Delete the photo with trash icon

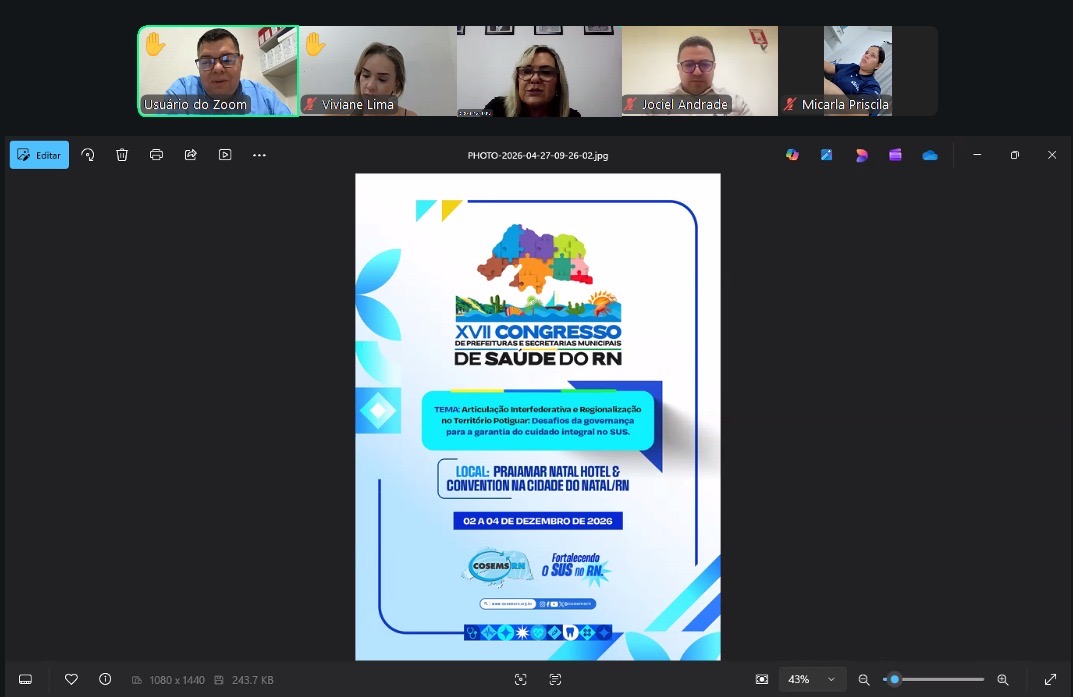pyautogui.click(x=122, y=155)
